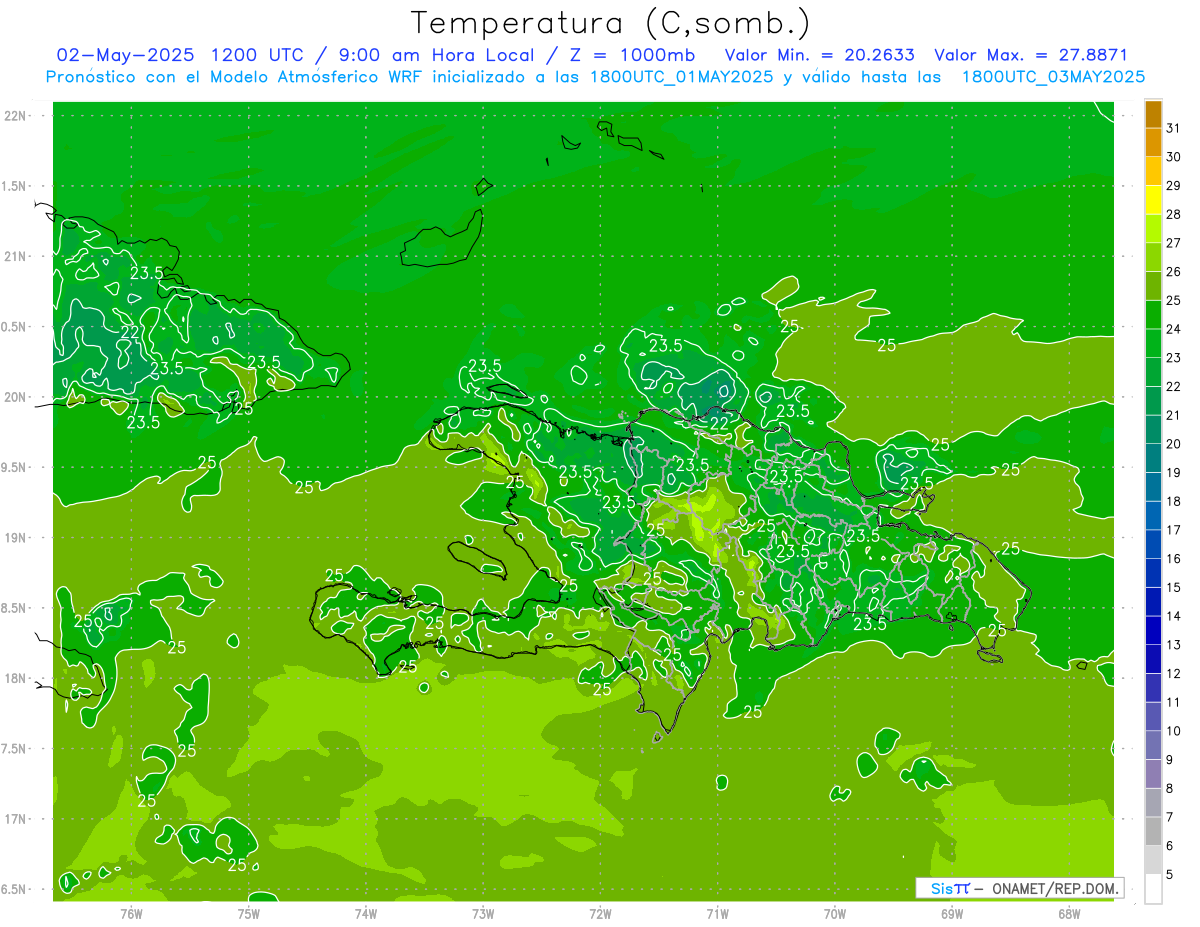Click the "9.5N" latitude label
Screen dimensions: 1200x927
[15, 468]
